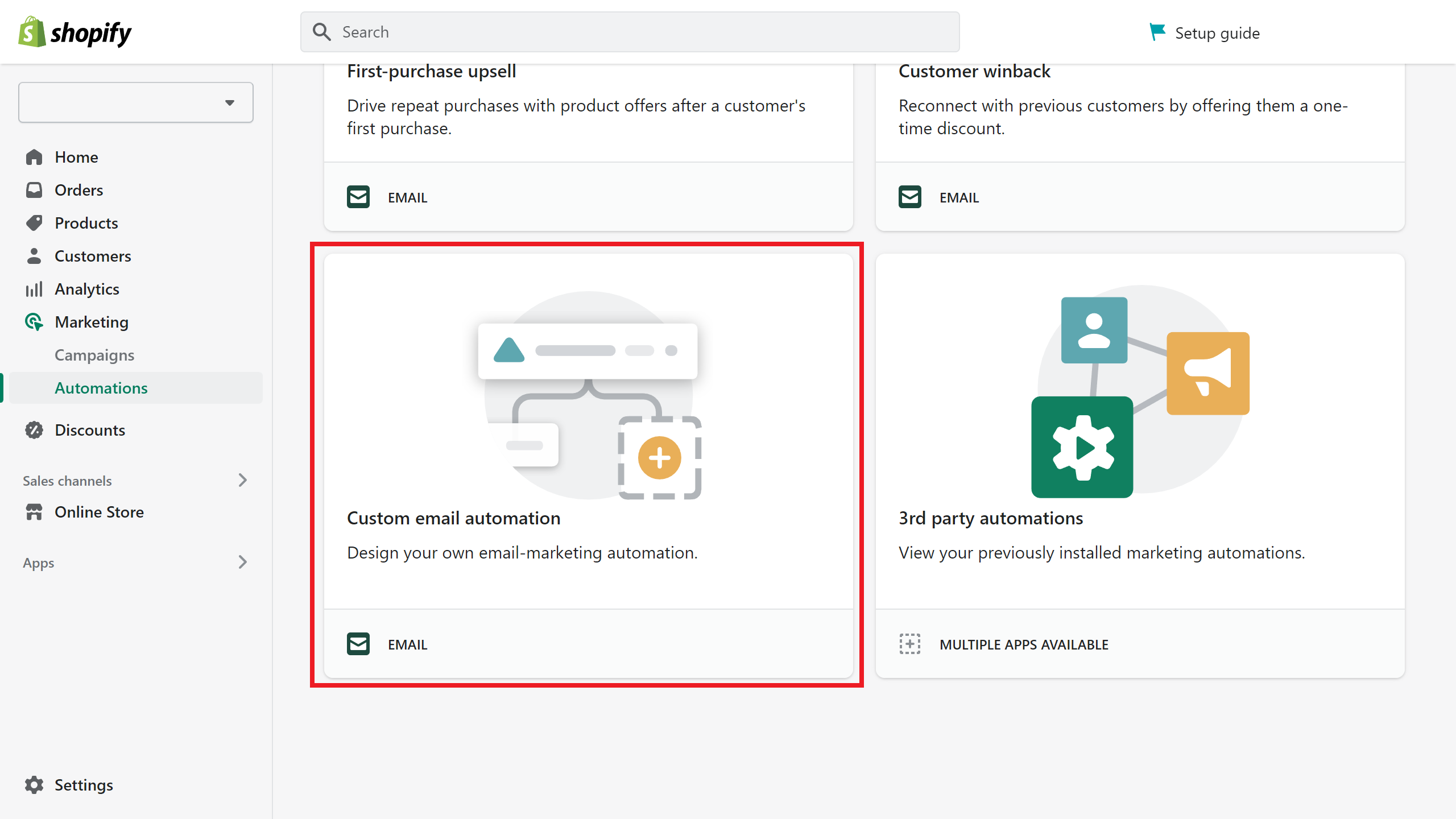The image size is (1456, 819).
Task: Click the email icon under First-purchase upsell
Action: 358,197
